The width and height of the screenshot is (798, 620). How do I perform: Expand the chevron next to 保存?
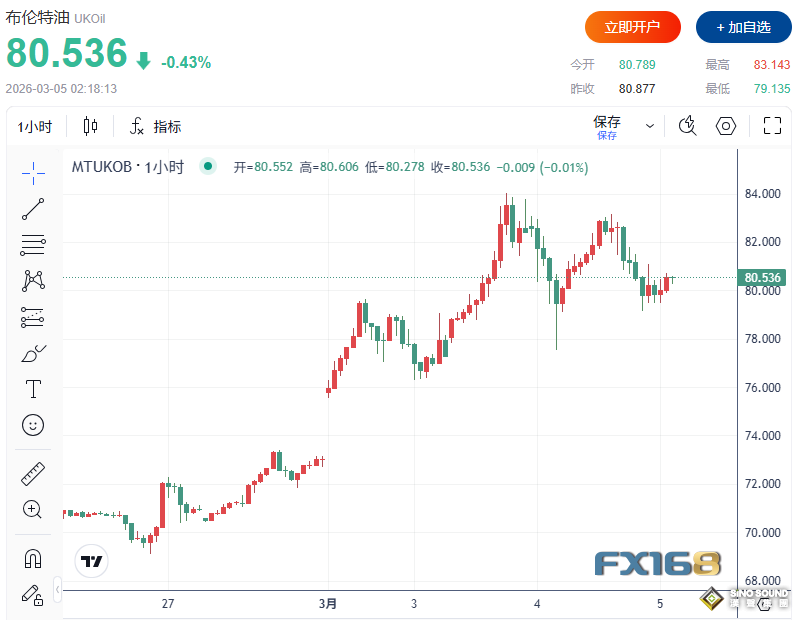click(x=650, y=126)
